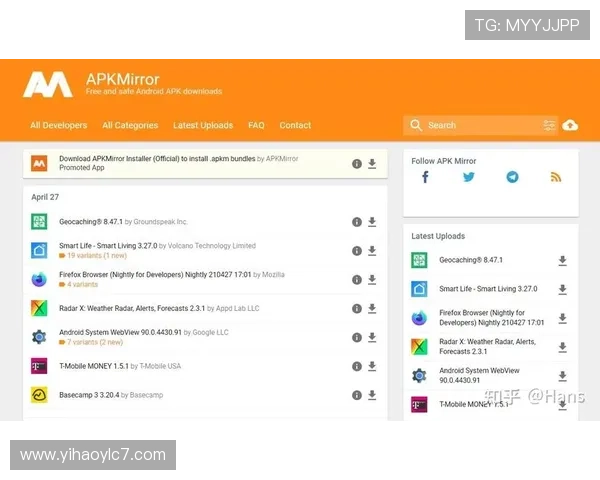Open the RSS feed icon

coord(556,177)
